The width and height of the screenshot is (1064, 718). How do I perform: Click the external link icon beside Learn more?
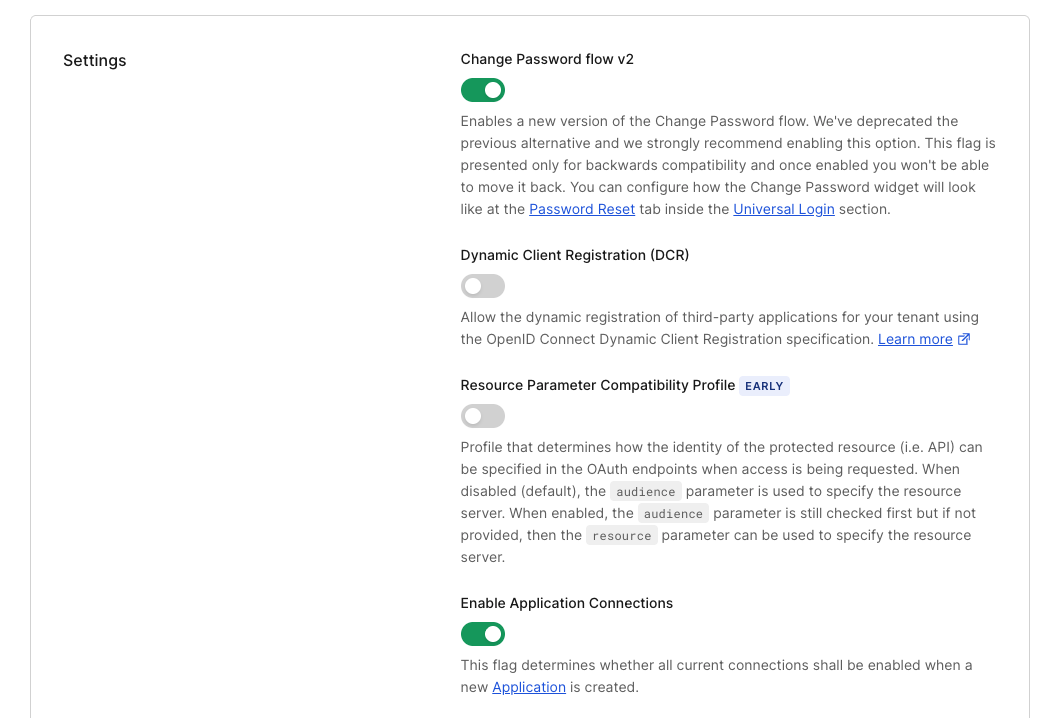click(964, 339)
